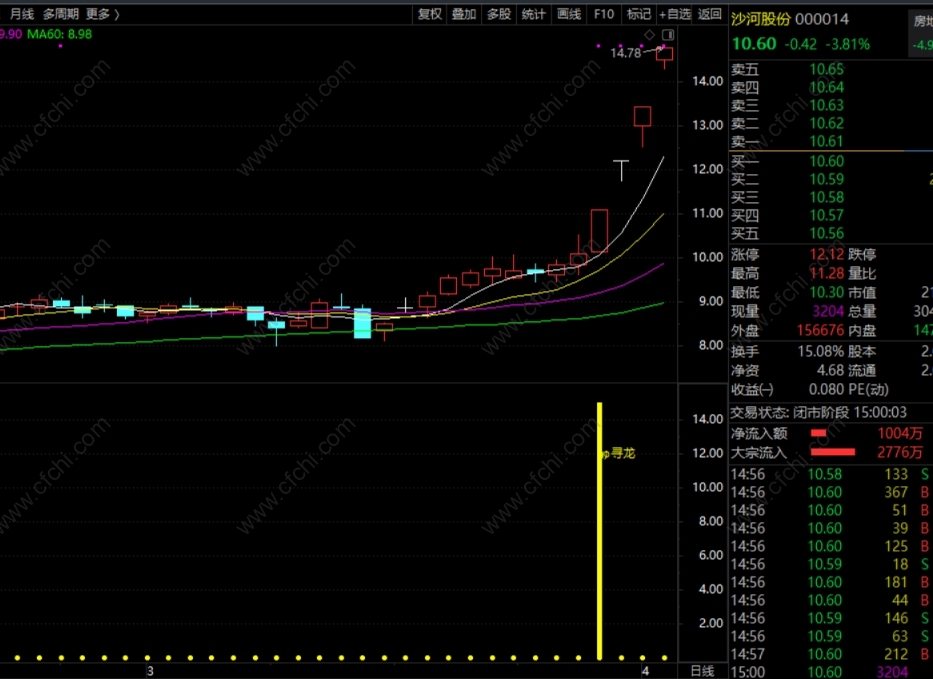
Task: Open the 复权 adjustment option
Action: tap(430, 14)
